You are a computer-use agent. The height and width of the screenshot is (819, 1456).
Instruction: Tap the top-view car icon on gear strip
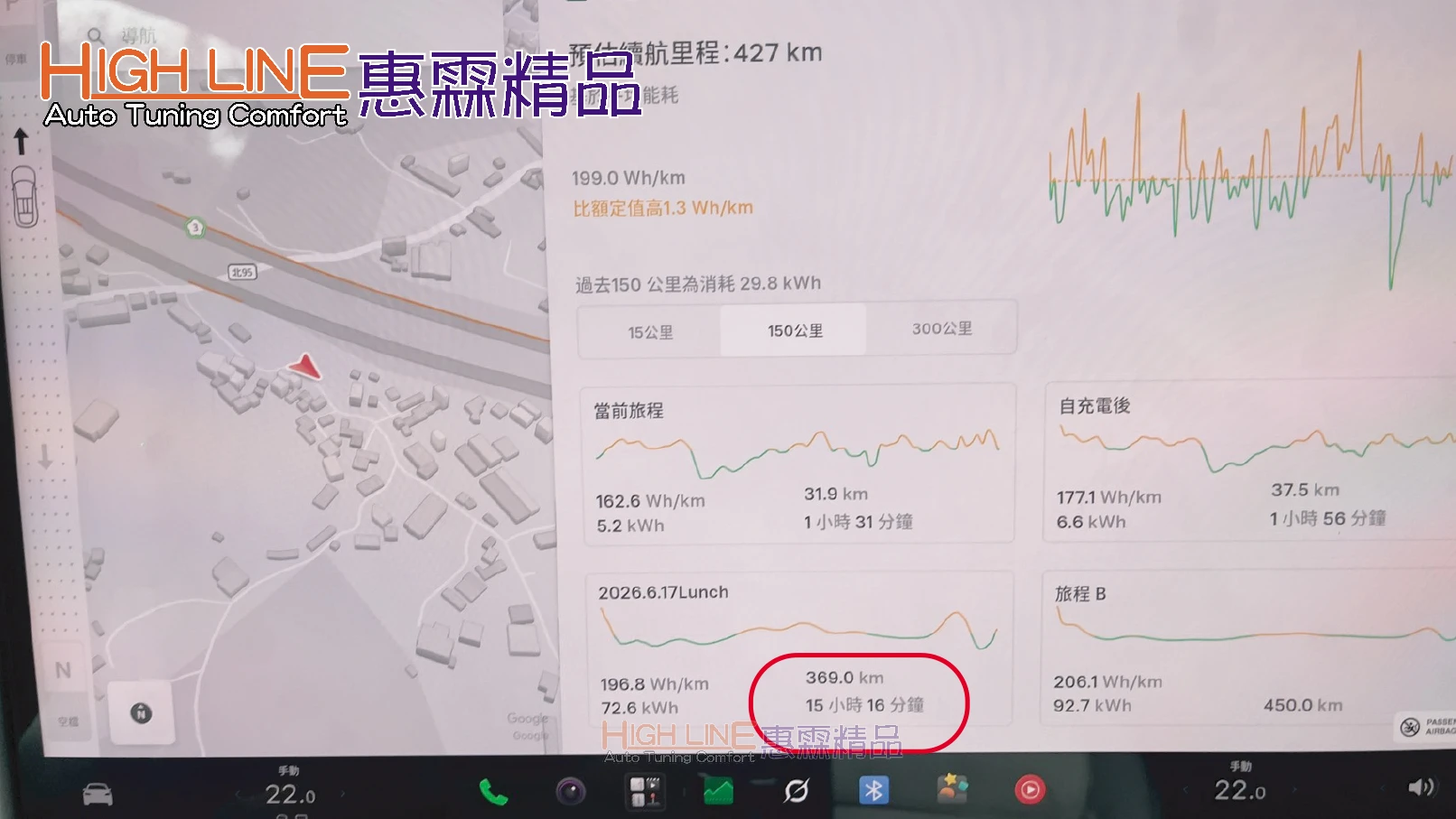pos(25,197)
